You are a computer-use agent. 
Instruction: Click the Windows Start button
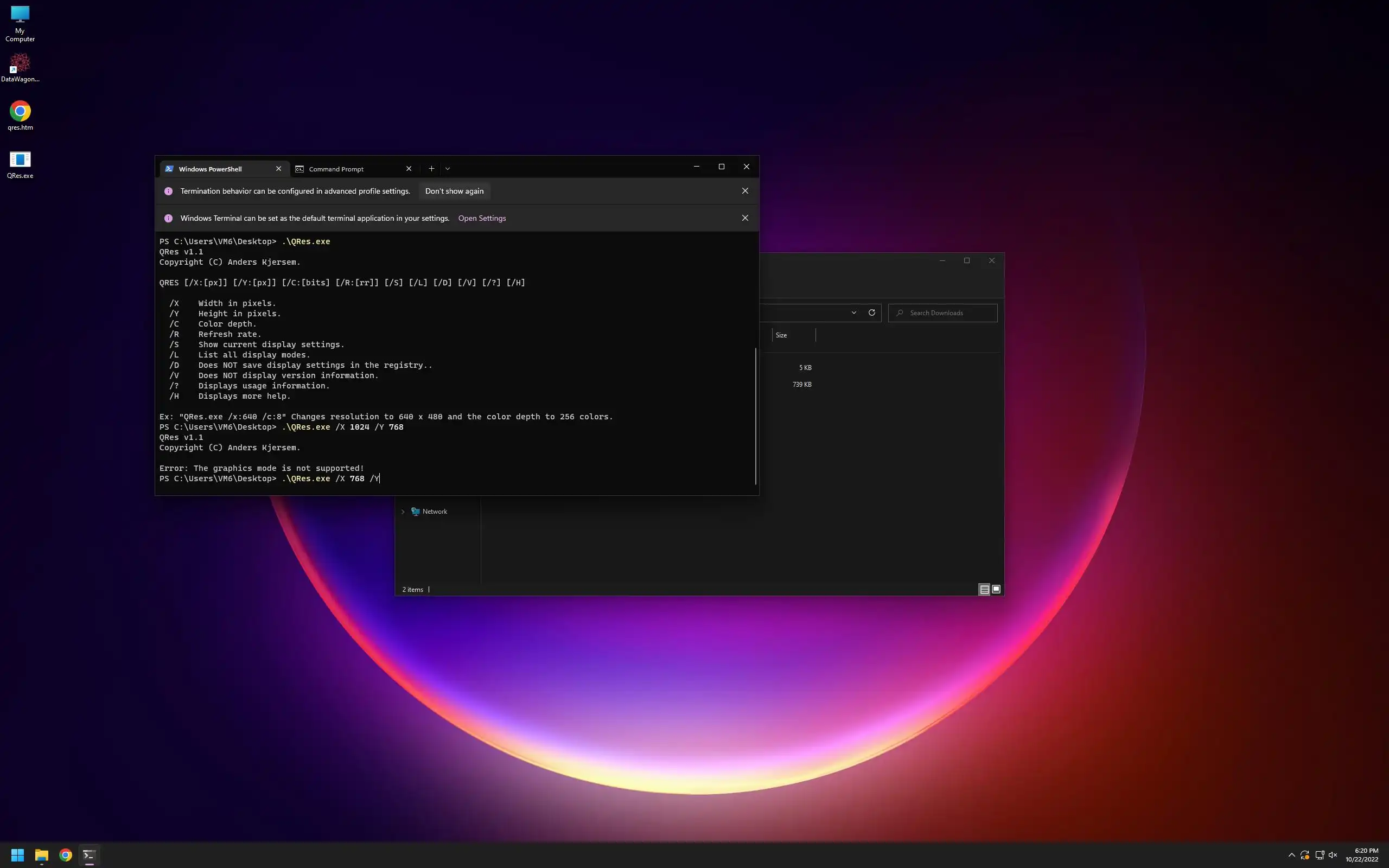tap(17, 855)
